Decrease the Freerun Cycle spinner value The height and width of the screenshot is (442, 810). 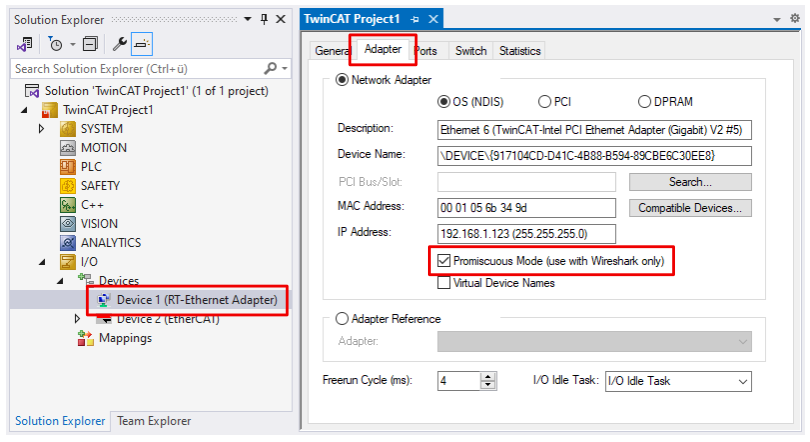pyautogui.click(x=487, y=386)
